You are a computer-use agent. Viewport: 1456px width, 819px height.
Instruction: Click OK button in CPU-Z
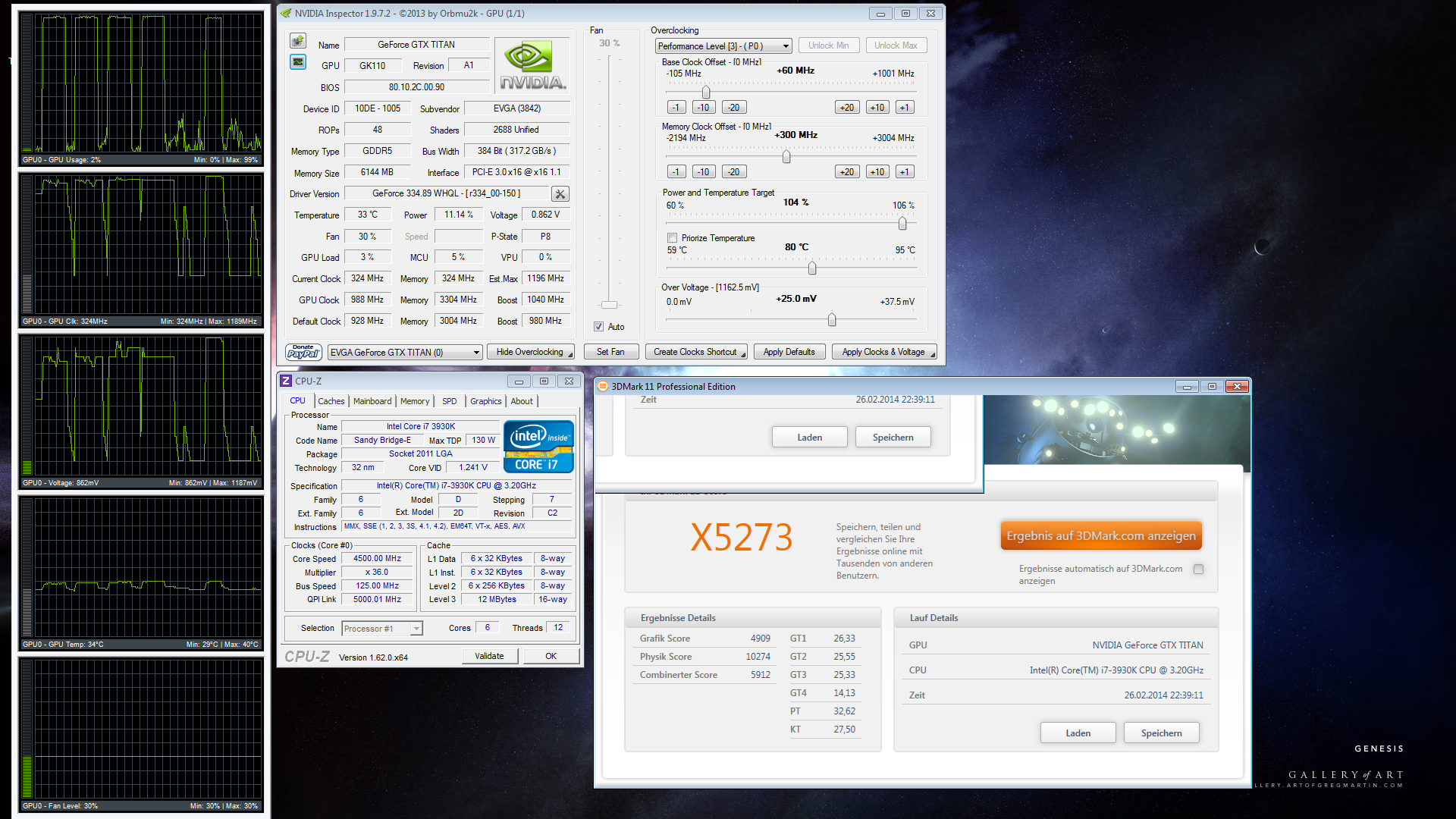(x=551, y=656)
